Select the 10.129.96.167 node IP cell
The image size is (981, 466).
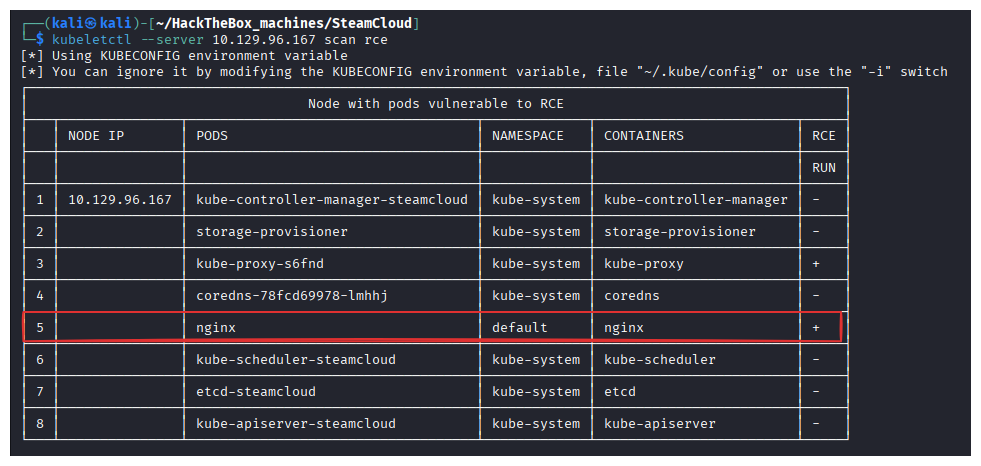tap(119, 200)
